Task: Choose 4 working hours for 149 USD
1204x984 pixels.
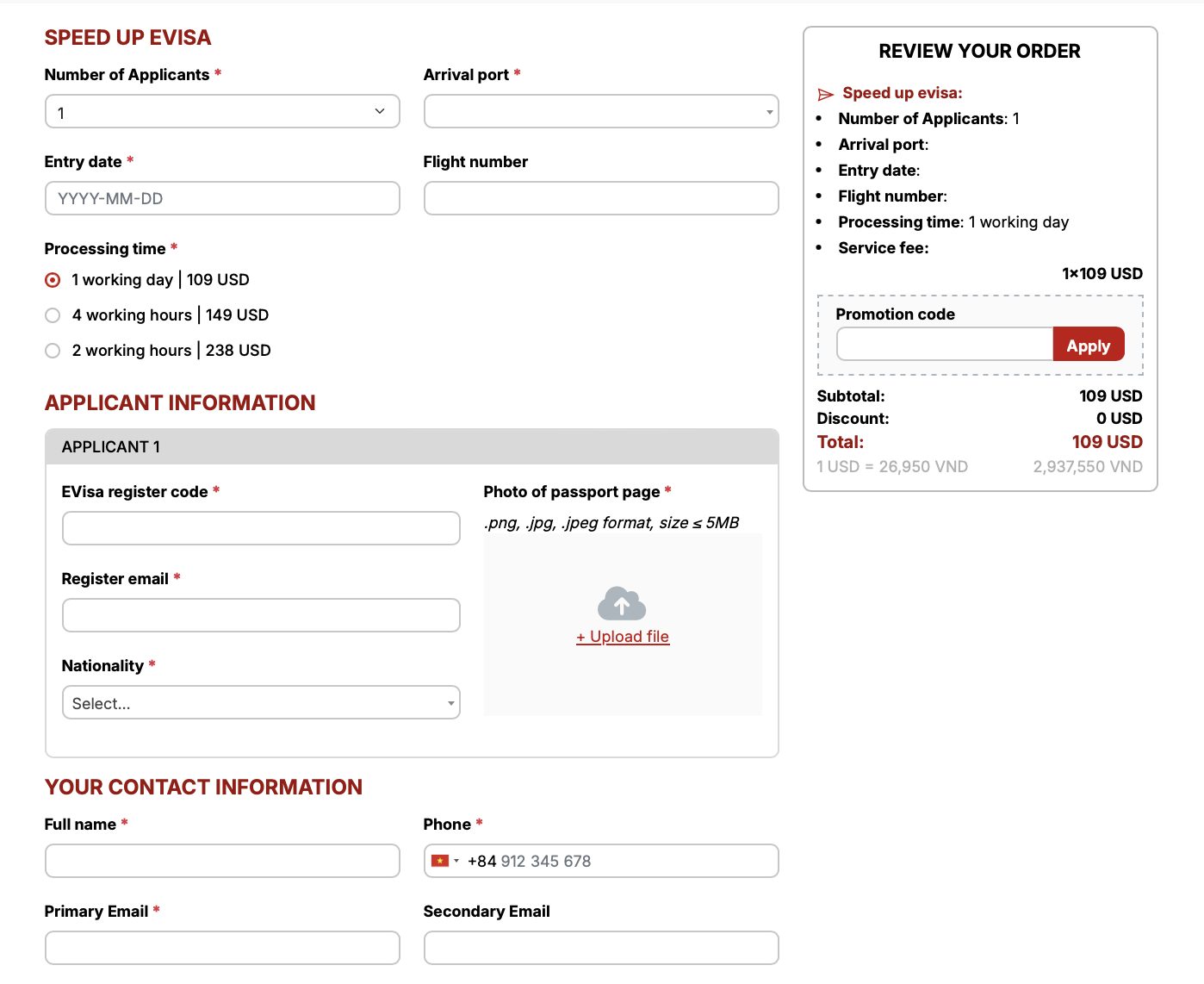Action: point(53,315)
